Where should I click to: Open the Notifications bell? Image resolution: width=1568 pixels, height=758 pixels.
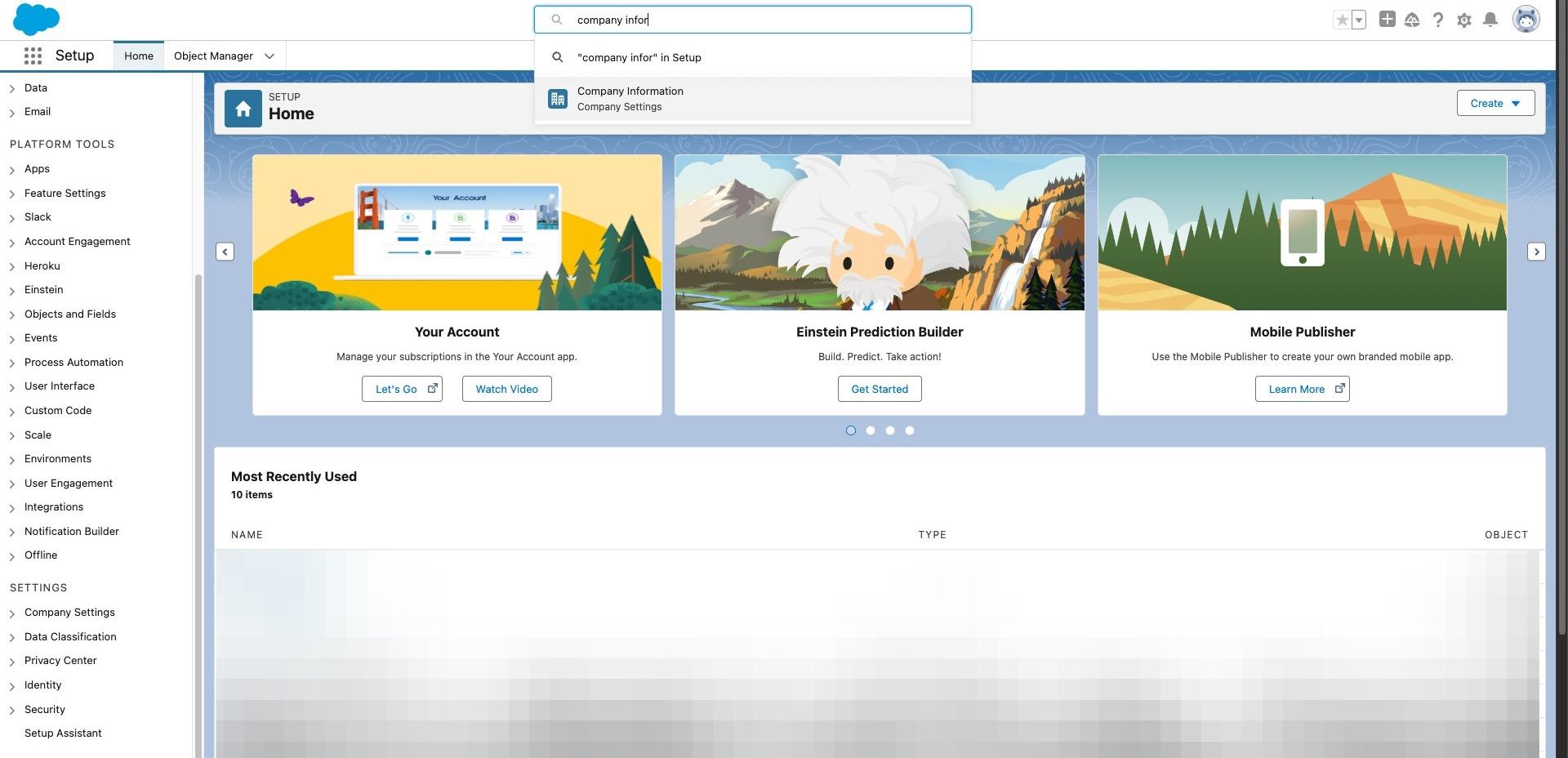point(1490,20)
